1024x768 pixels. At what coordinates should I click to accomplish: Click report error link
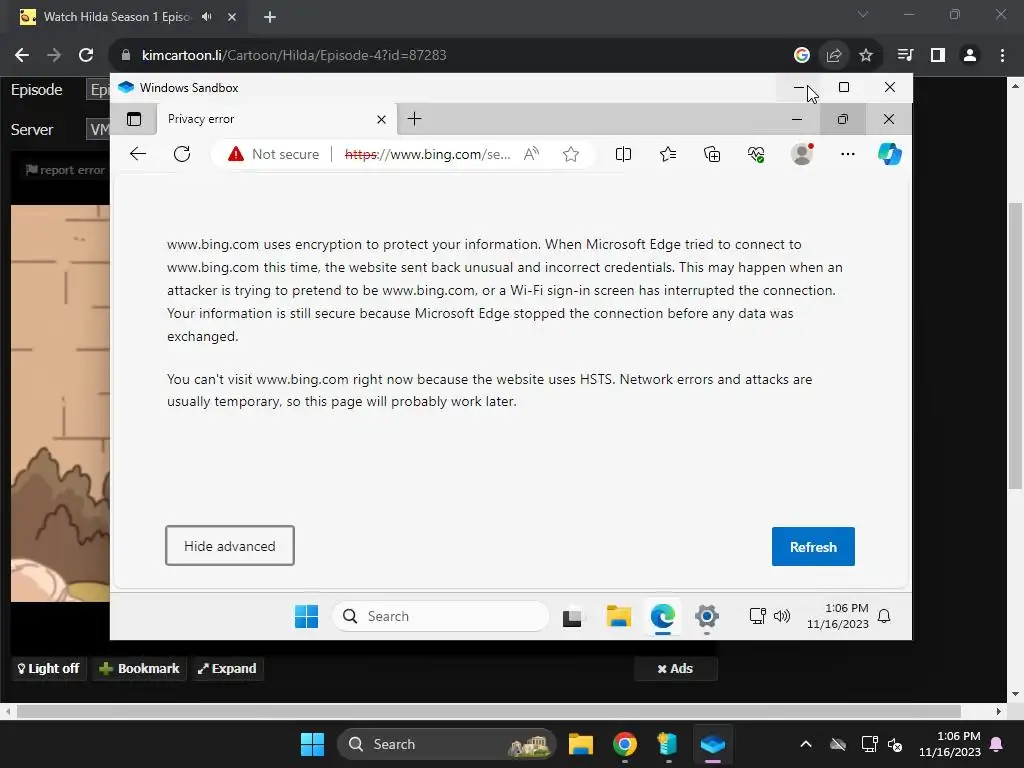pos(65,170)
